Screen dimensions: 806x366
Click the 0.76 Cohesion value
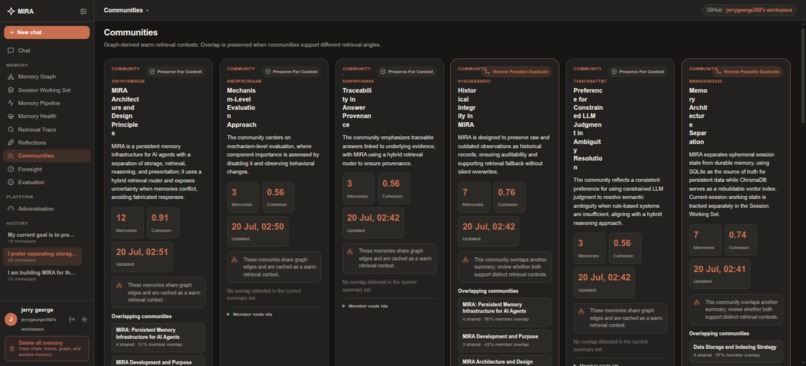506,192
